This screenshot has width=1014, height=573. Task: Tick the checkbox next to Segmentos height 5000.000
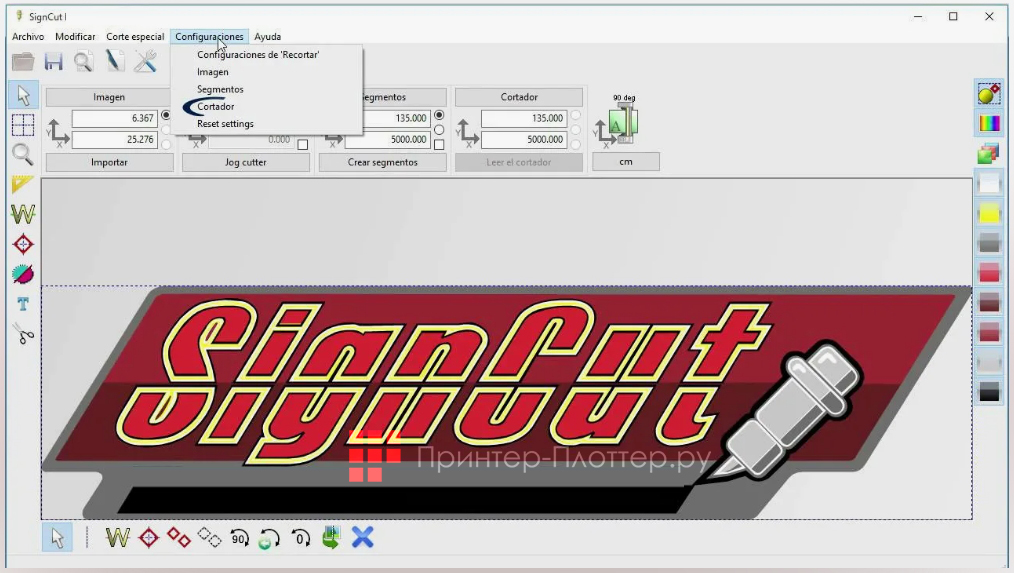click(x=439, y=145)
